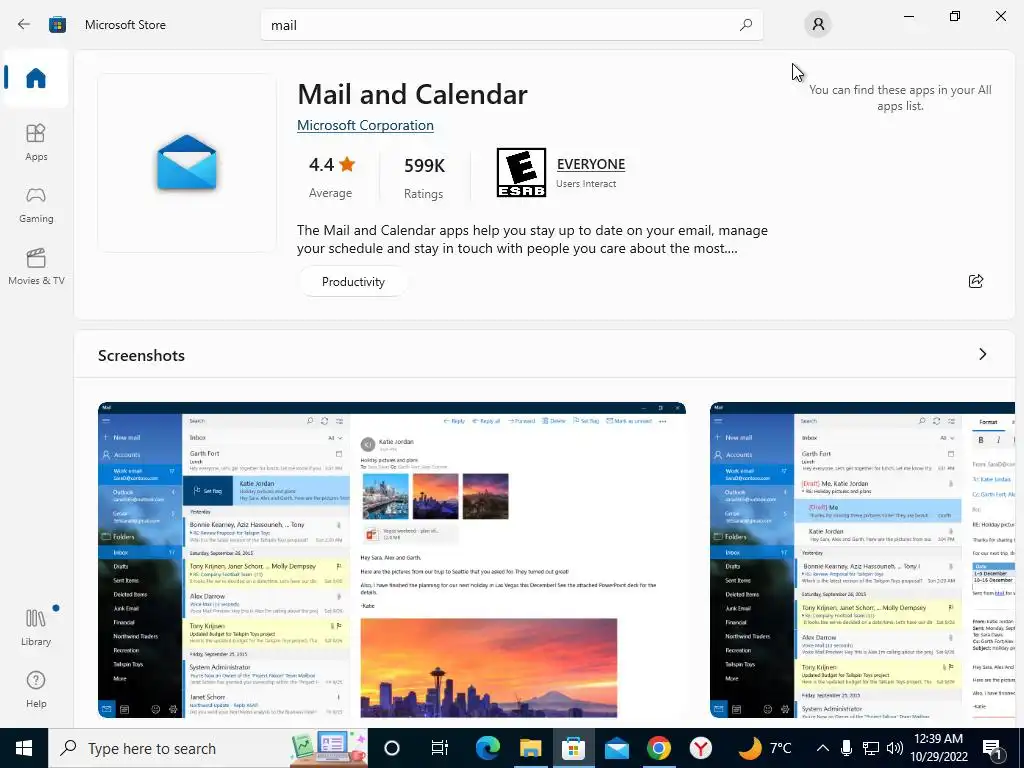Open the clock showing 12:39 AM
The width and height of the screenshot is (1024, 768).
[x=938, y=748]
